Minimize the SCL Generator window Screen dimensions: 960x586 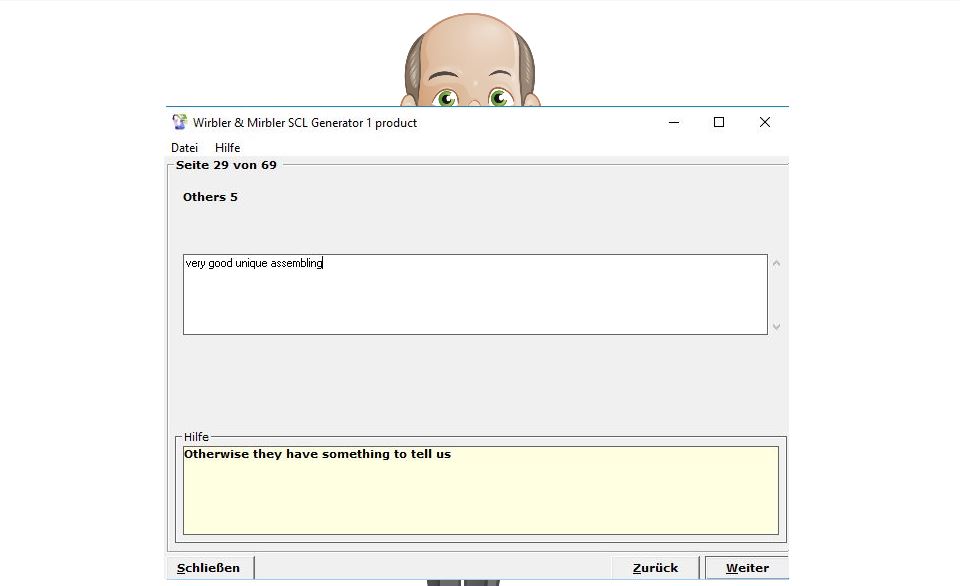(x=673, y=122)
